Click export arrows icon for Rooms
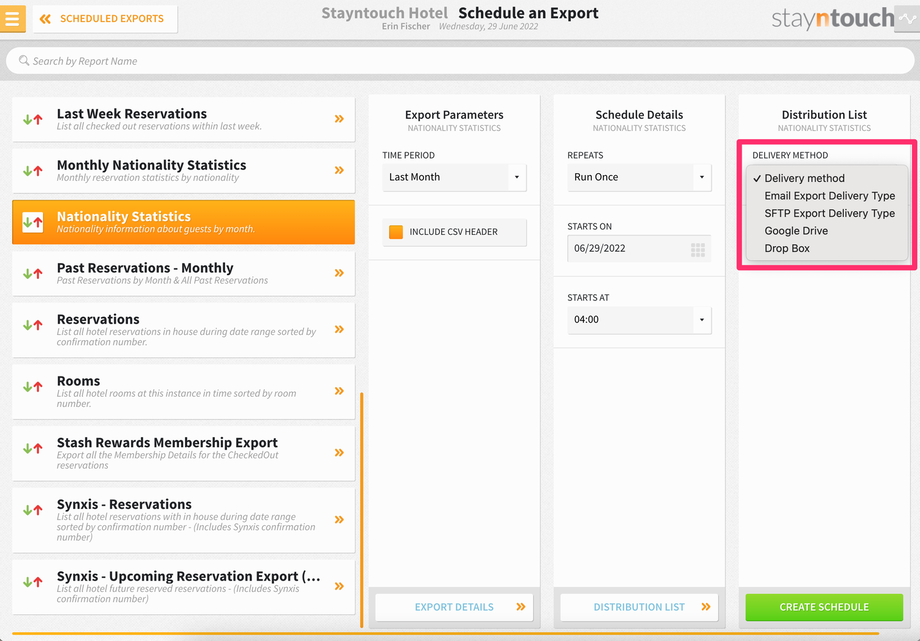This screenshot has width=920, height=641. pos(33,386)
